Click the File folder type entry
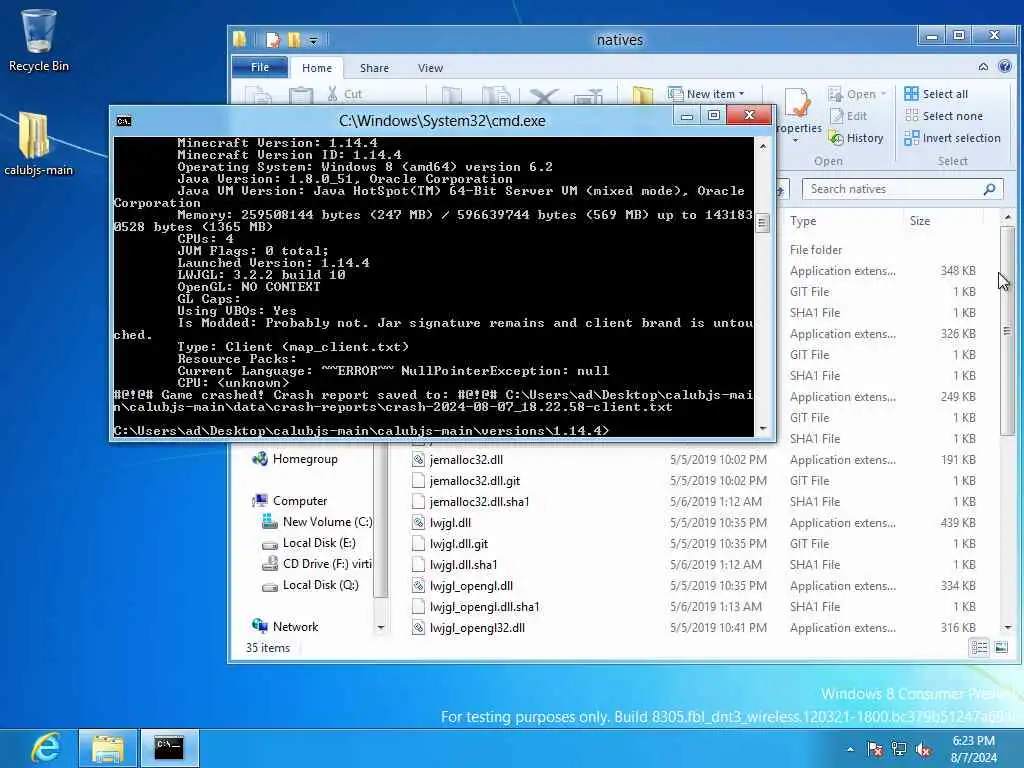1024x768 pixels. point(816,249)
